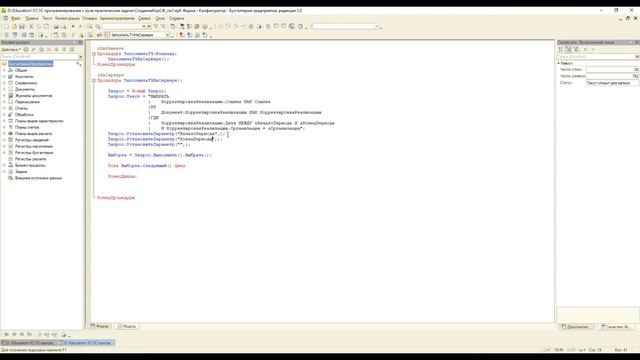Select the БухгалтерияПредприятия root node
The height and width of the screenshot is (360, 640).
point(31,64)
